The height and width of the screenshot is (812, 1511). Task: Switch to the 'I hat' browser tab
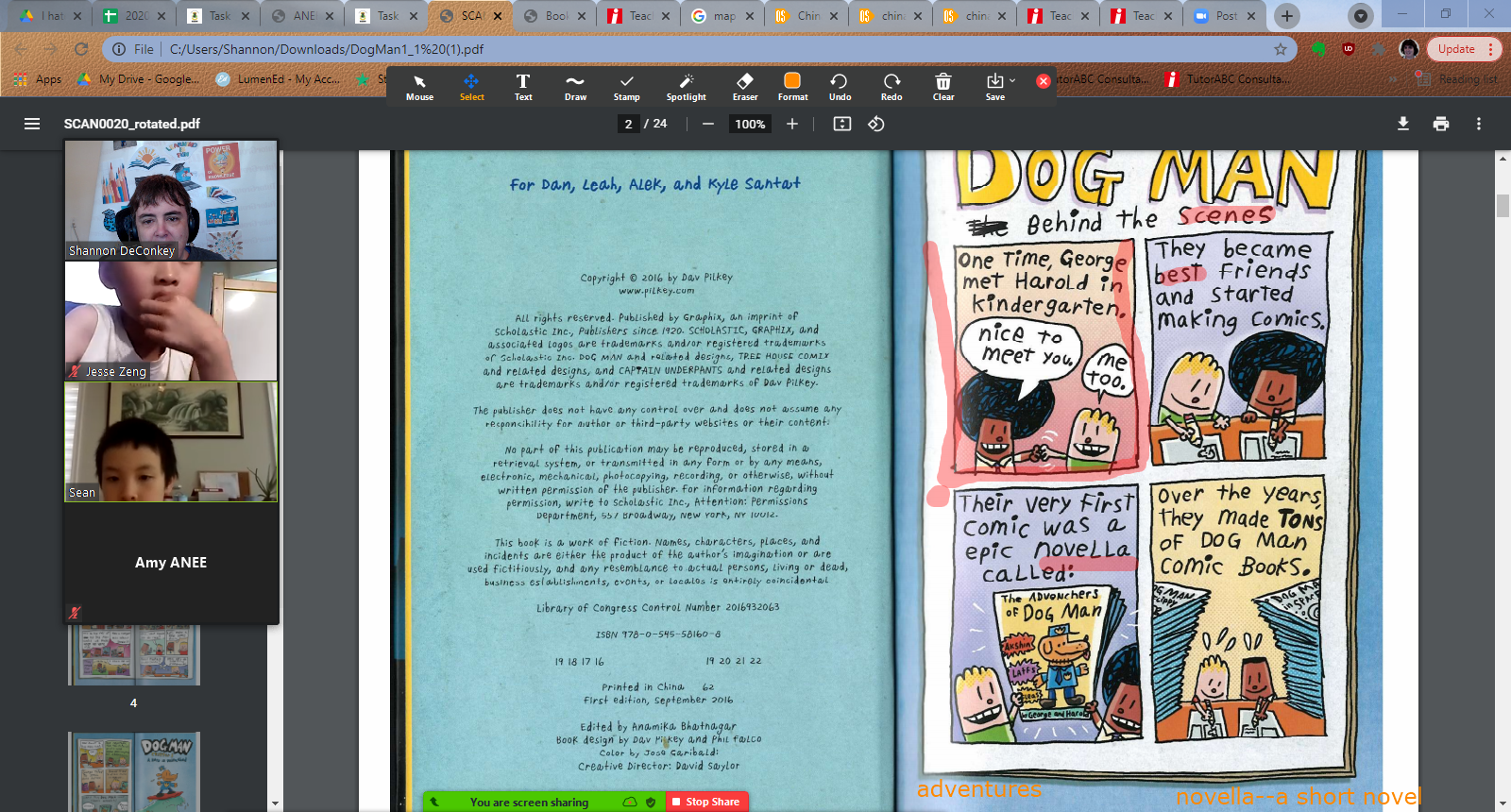click(x=52, y=16)
